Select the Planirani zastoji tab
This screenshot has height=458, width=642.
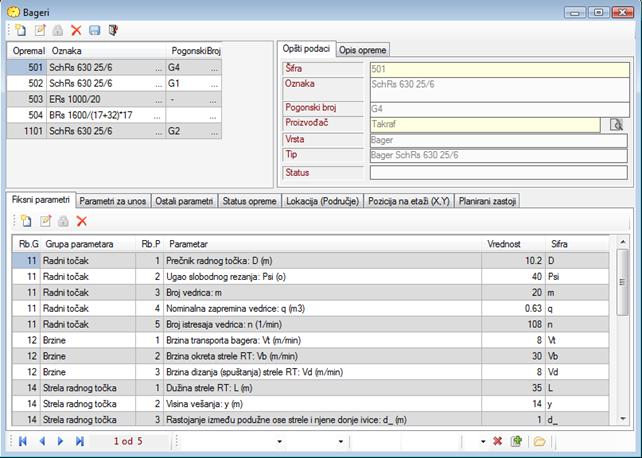[x=488, y=201]
